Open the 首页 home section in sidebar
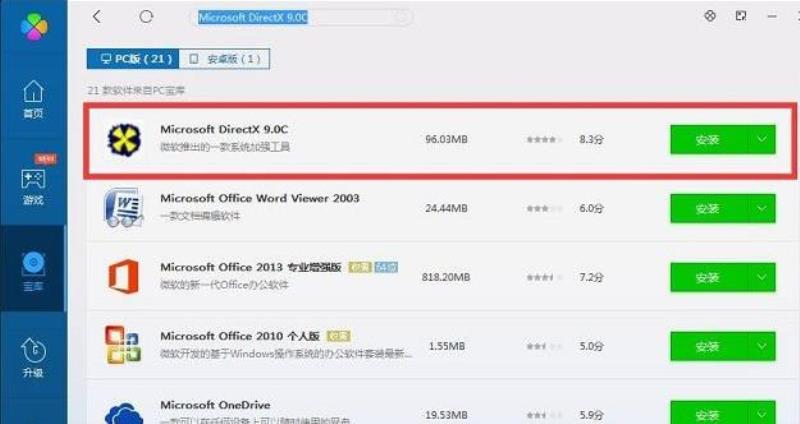Viewport: 800px width, 424px height. click(x=33, y=99)
